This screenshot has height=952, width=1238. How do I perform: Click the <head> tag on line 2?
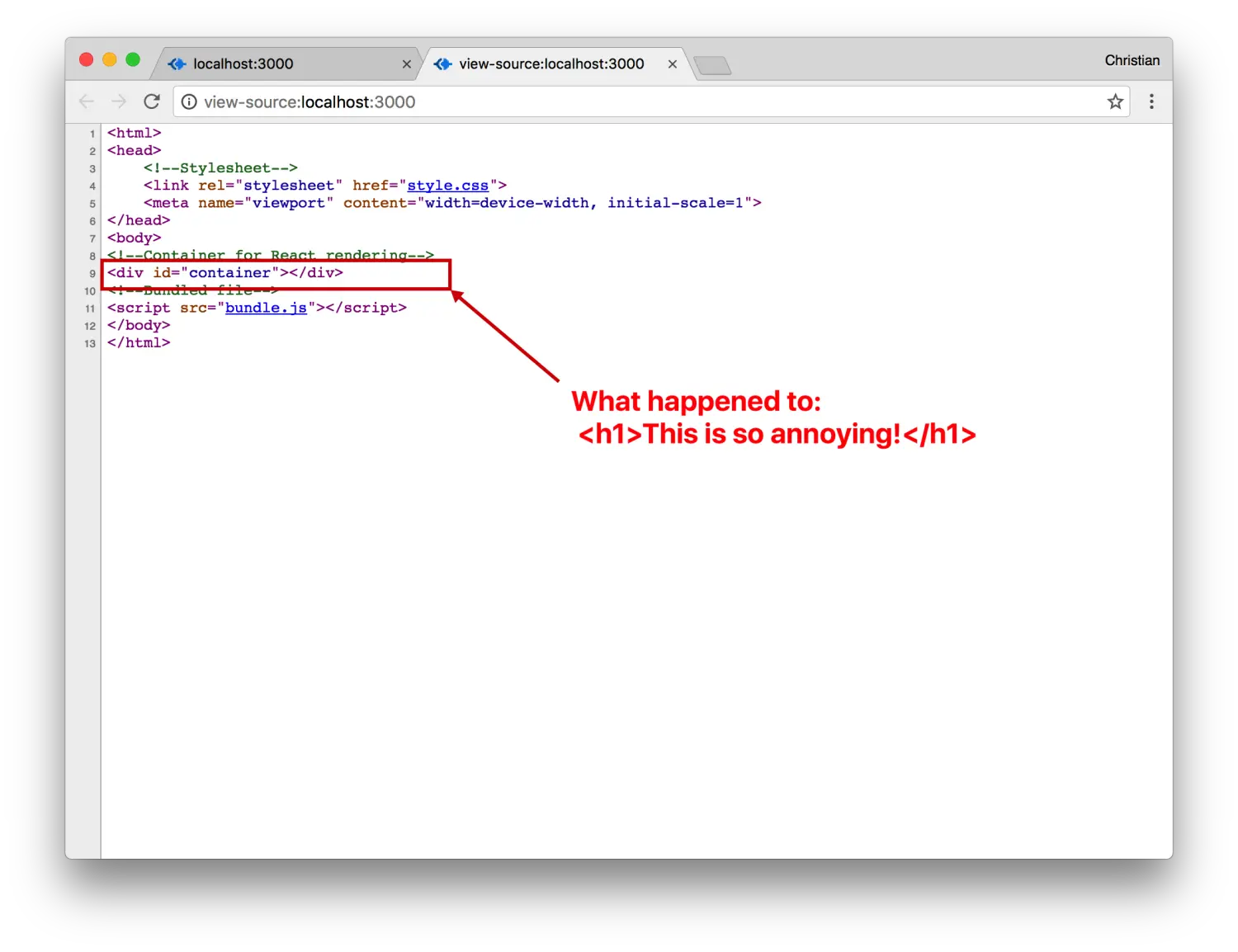tap(135, 150)
